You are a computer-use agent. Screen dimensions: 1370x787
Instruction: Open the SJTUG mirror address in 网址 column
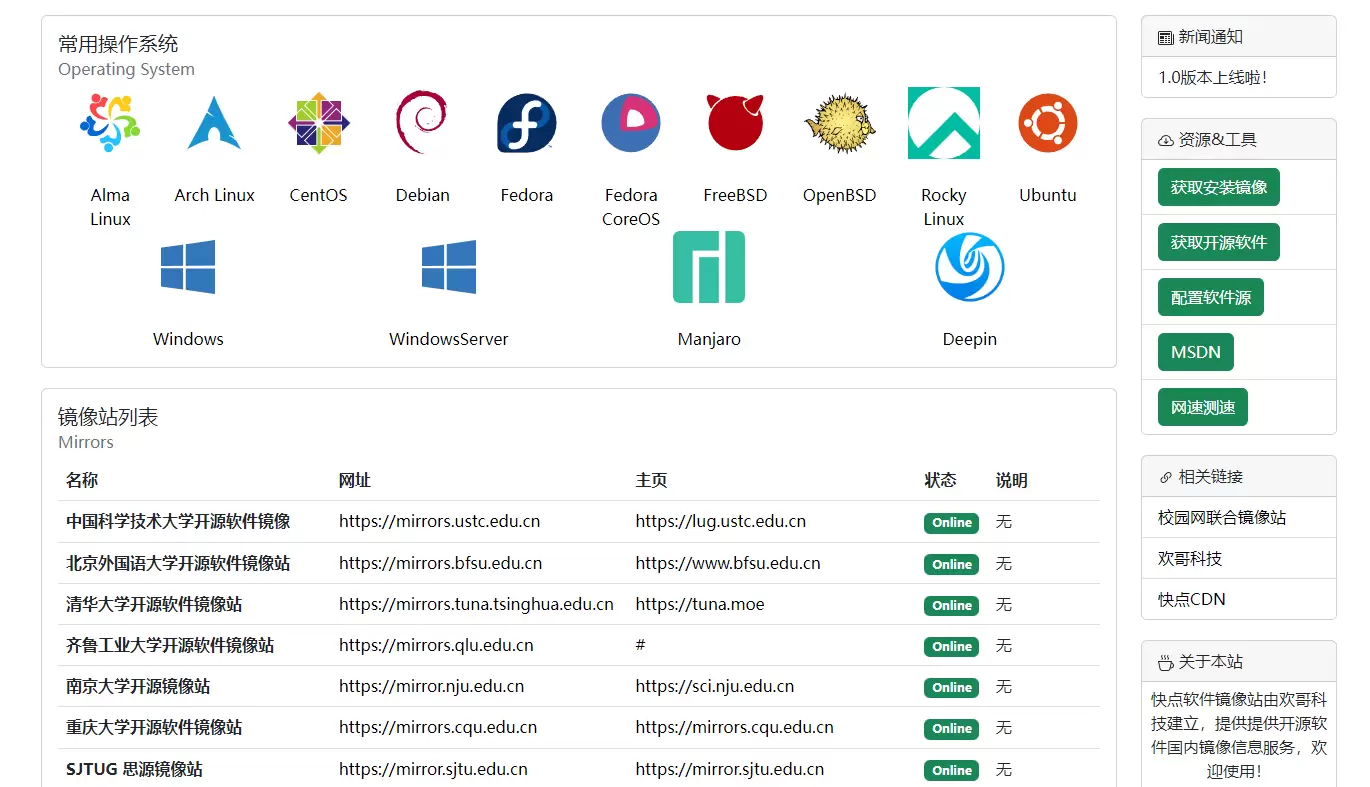(x=433, y=769)
